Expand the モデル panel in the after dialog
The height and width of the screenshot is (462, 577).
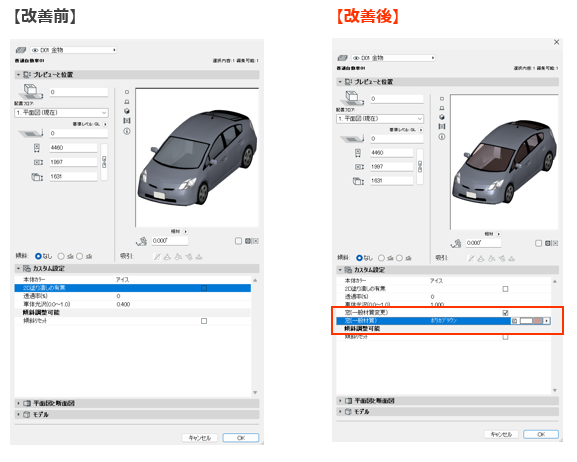tap(340, 412)
